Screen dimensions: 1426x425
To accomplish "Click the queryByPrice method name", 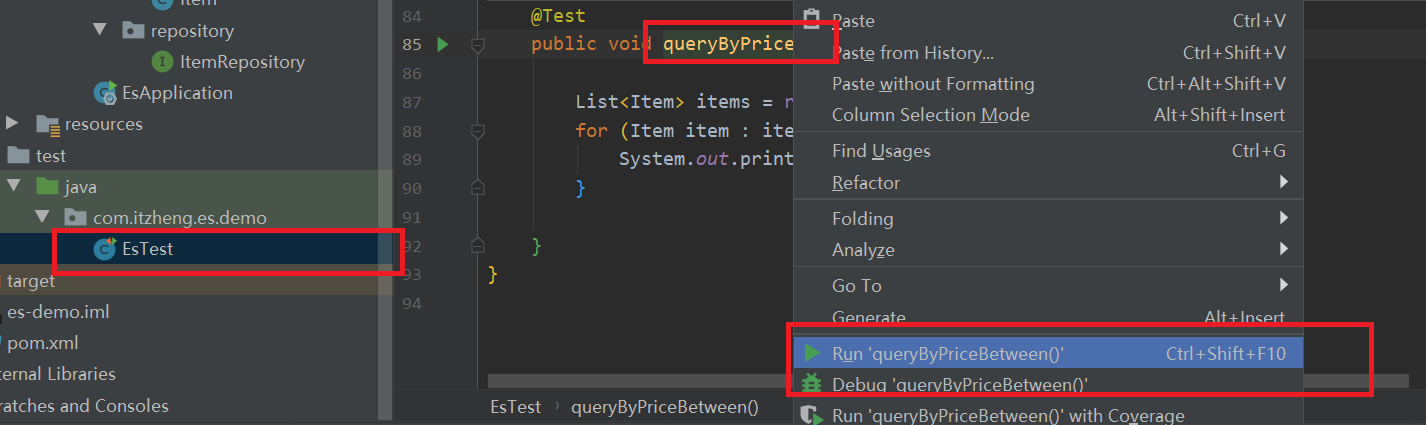I will pos(728,44).
